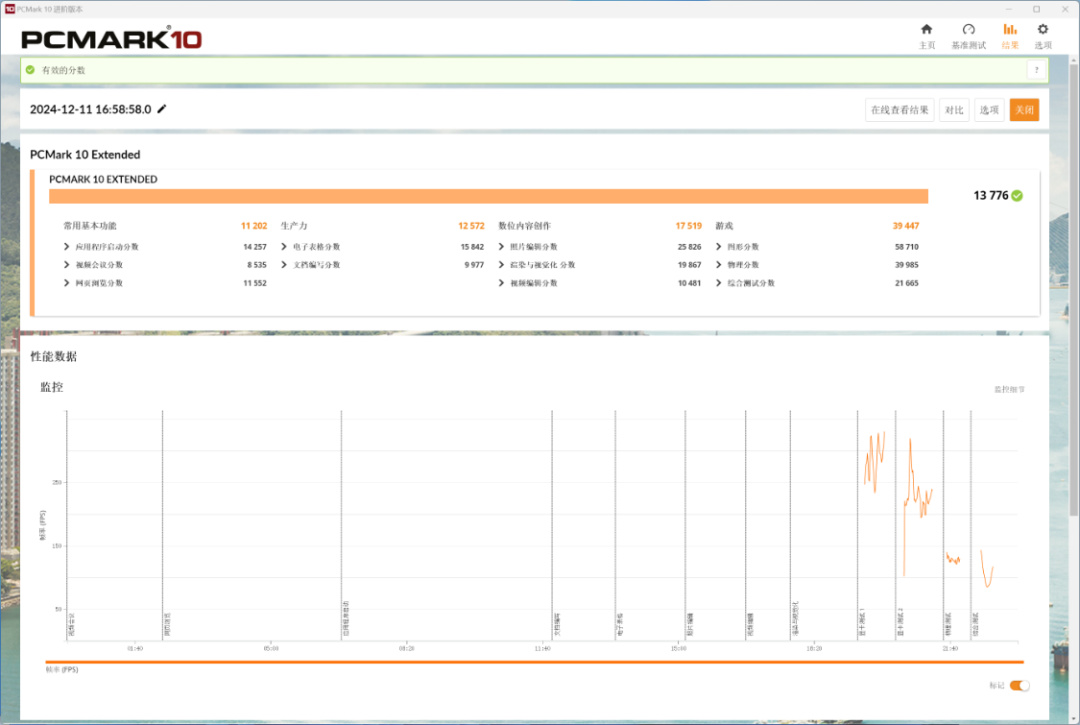This screenshot has width=1080, height=725.
Task: Click the pencil icon to rename result
Action: [162, 109]
